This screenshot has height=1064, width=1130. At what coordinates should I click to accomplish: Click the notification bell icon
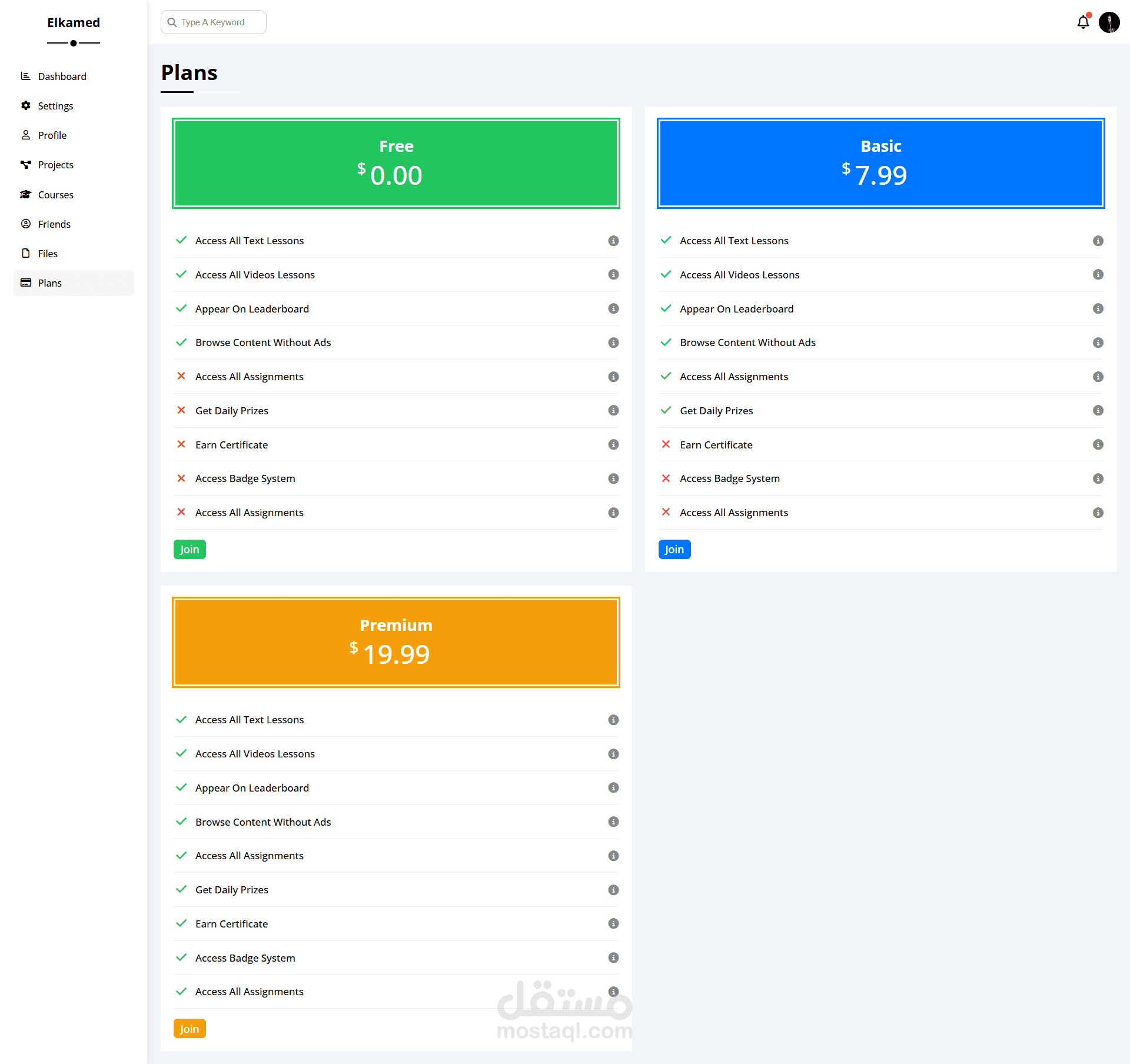click(1083, 22)
